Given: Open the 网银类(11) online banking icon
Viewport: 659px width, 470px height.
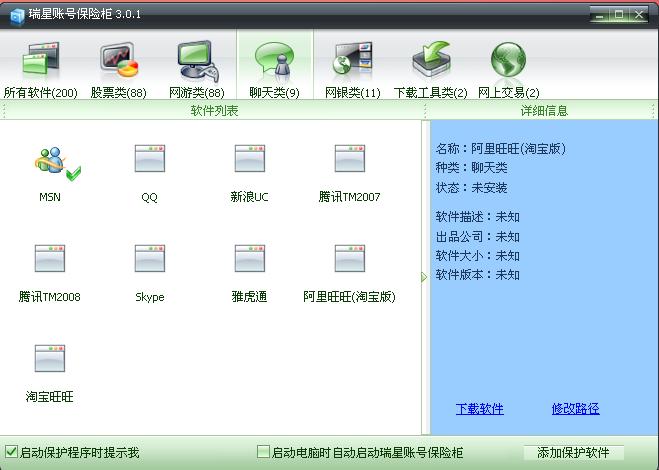Looking at the screenshot, I should pyautogui.click(x=352, y=60).
